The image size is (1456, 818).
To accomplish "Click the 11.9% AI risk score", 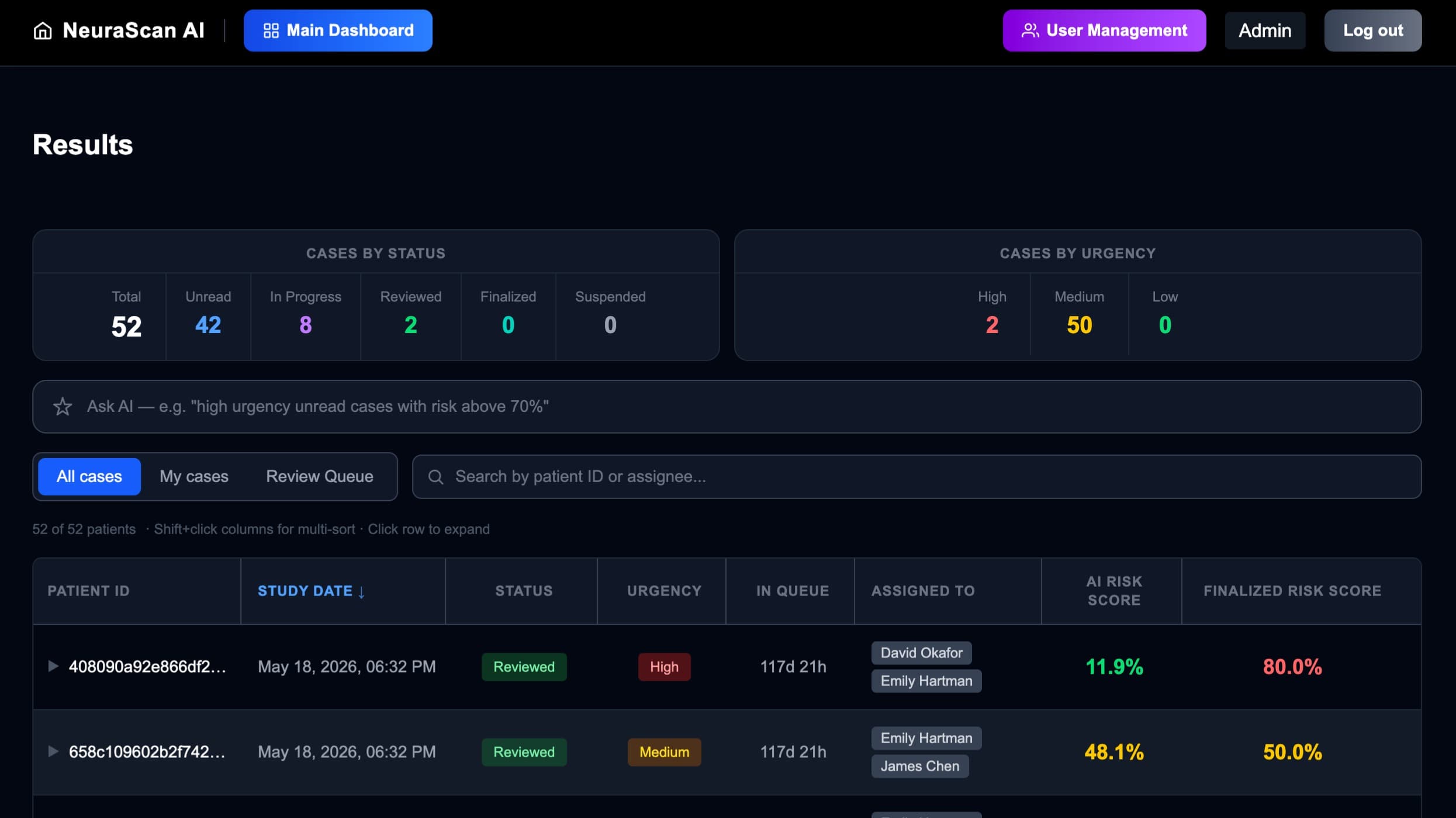I will click(x=1114, y=667).
